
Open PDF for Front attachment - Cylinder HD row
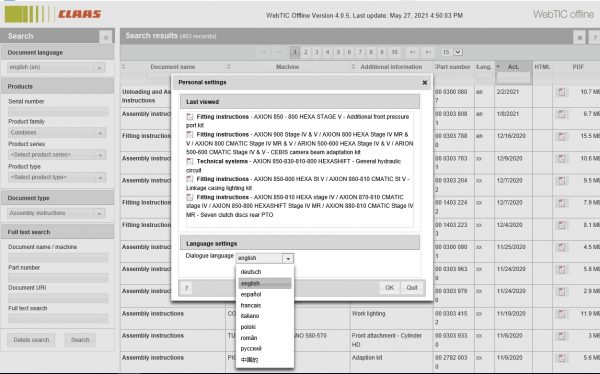pyautogui.click(x=561, y=336)
